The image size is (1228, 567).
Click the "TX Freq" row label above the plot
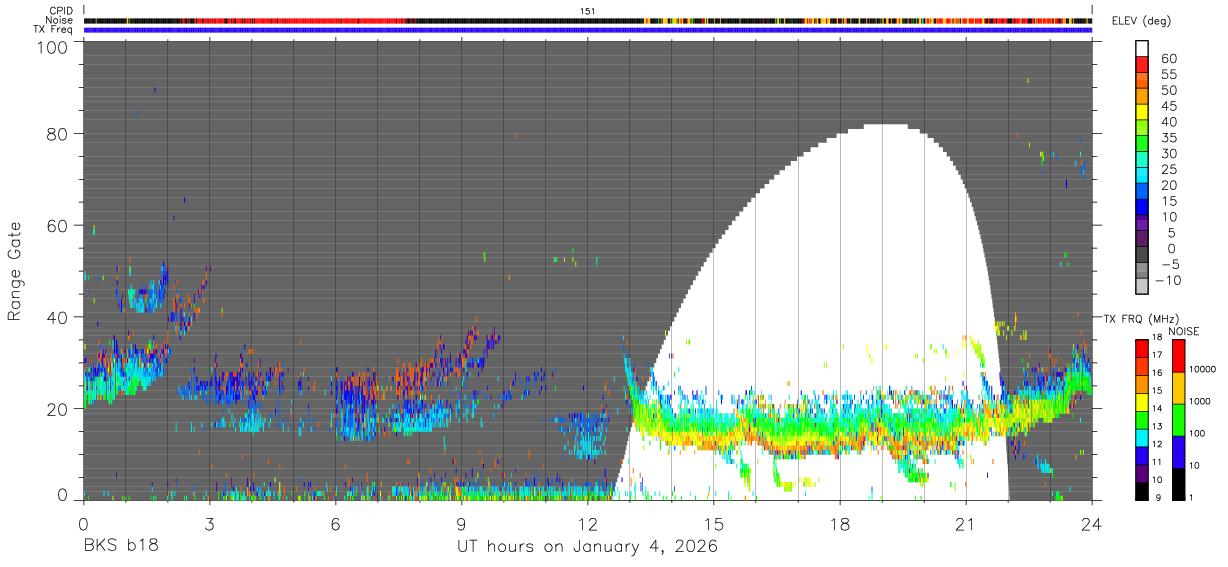[54, 30]
